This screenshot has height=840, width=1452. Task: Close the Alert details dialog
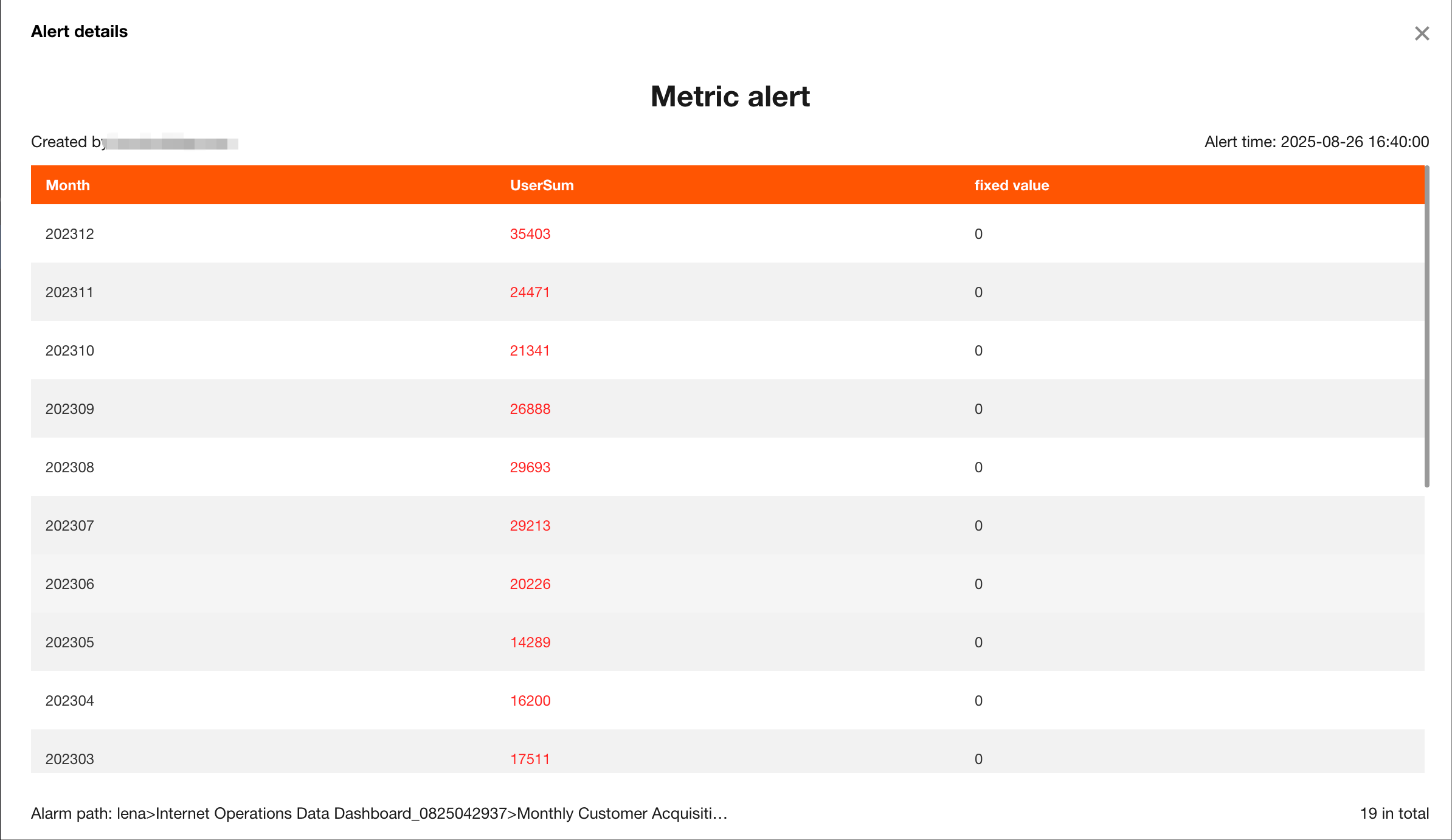[1422, 33]
